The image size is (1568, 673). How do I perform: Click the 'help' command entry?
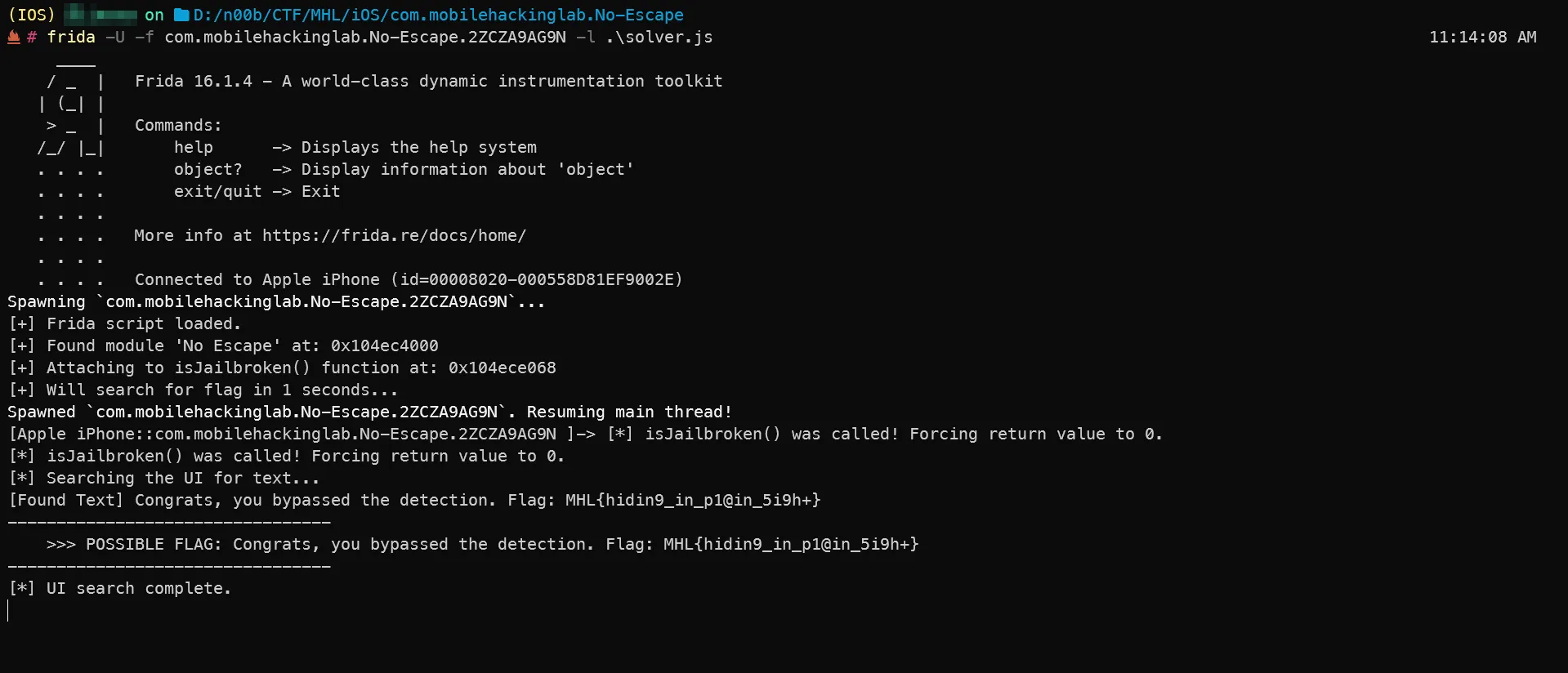point(194,147)
